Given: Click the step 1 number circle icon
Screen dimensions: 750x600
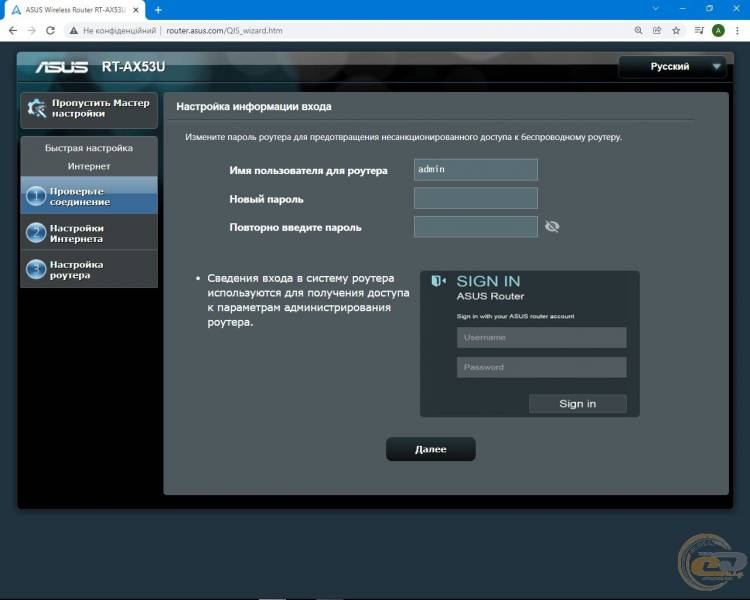Looking at the screenshot, I should (x=36, y=196).
